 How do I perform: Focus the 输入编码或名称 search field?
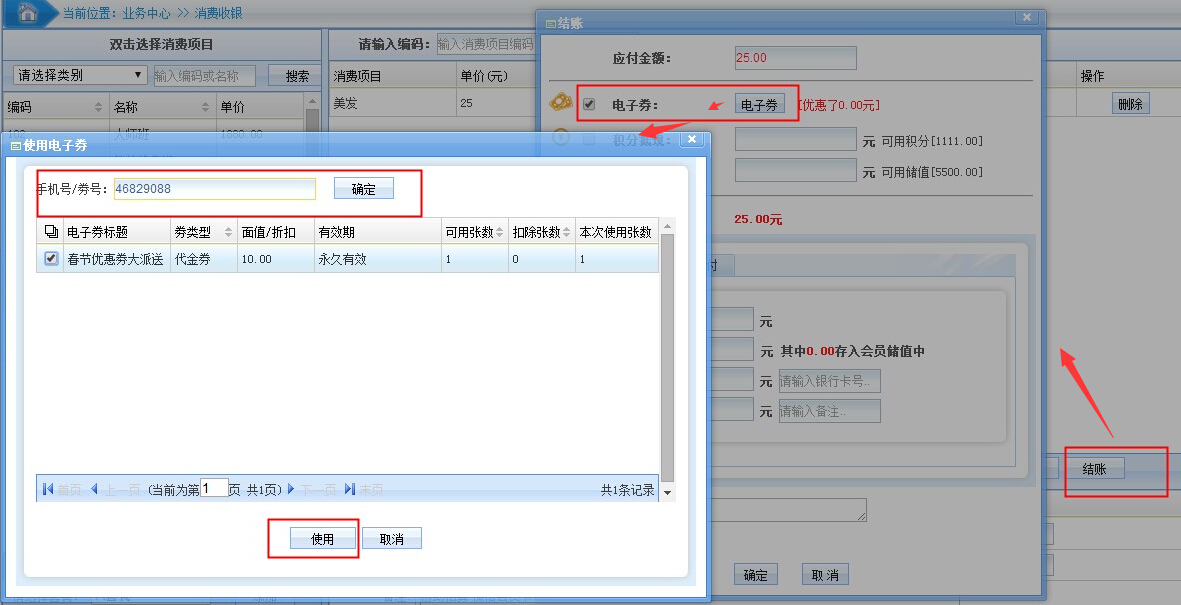point(204,75)
